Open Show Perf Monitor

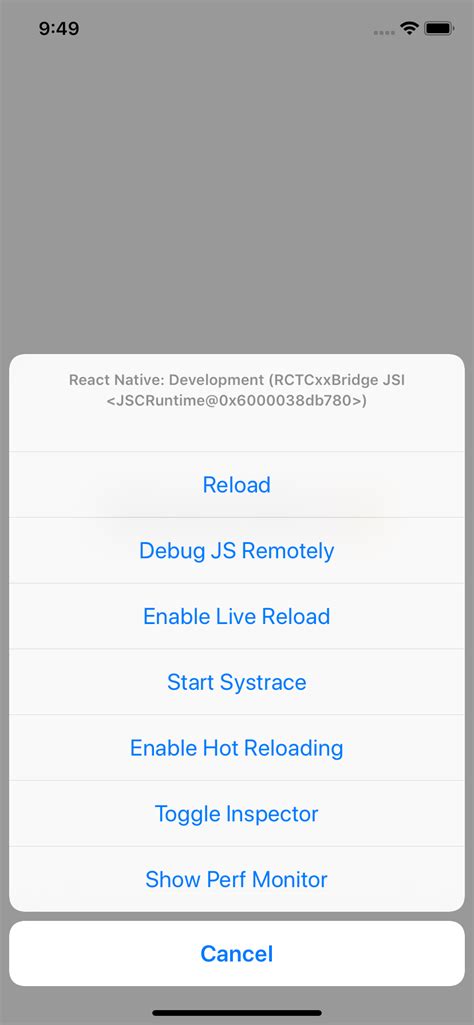(x=237, y=879)
